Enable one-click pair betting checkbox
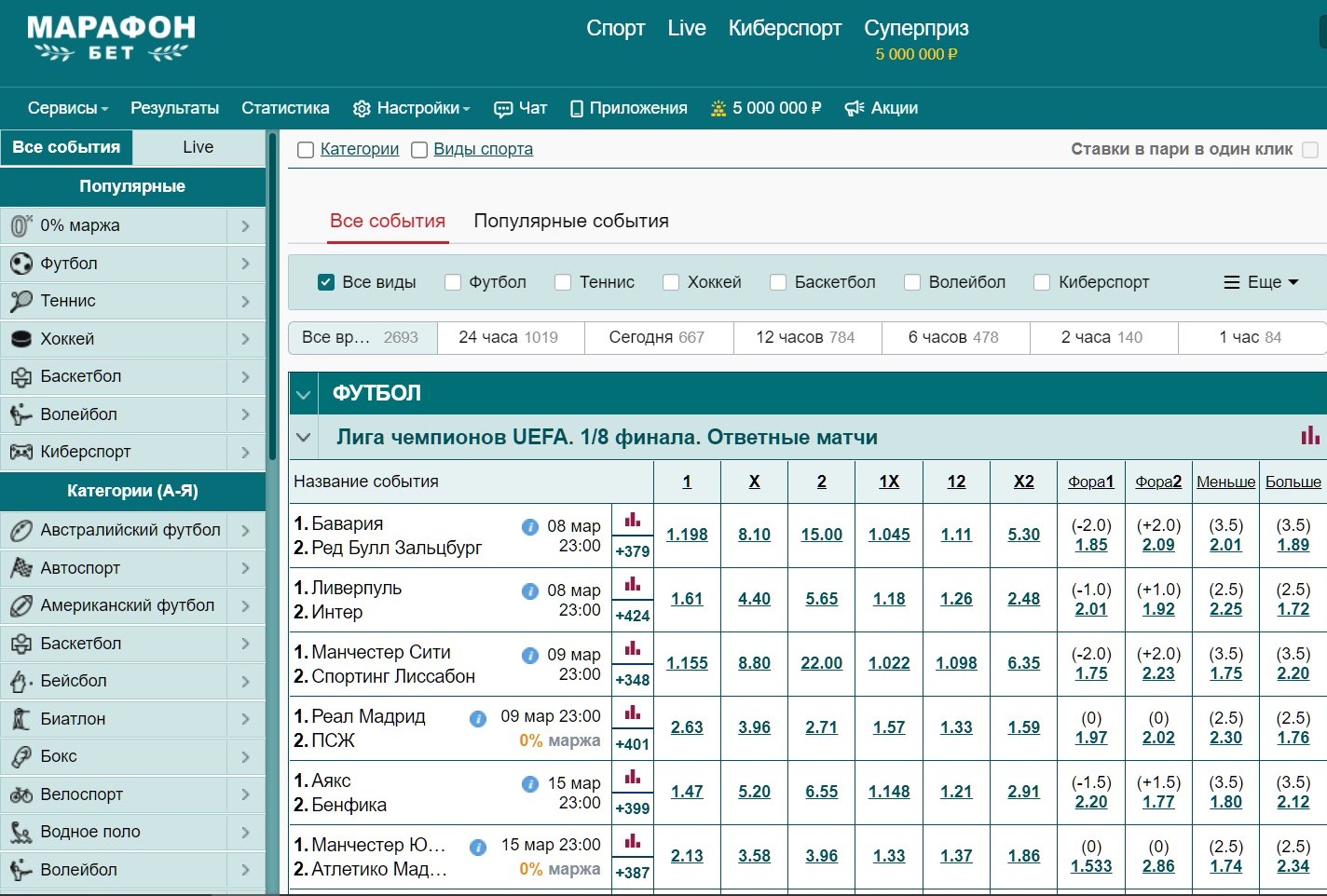This screenshot has width=1327, height=896. 1310,150
